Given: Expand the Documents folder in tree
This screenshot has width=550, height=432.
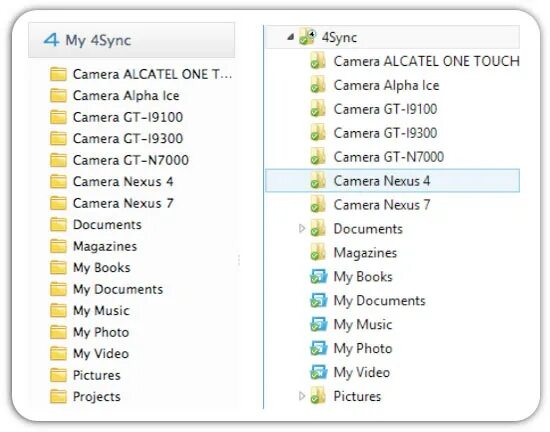Looking at the screenshot, I should tap(302, 229).
